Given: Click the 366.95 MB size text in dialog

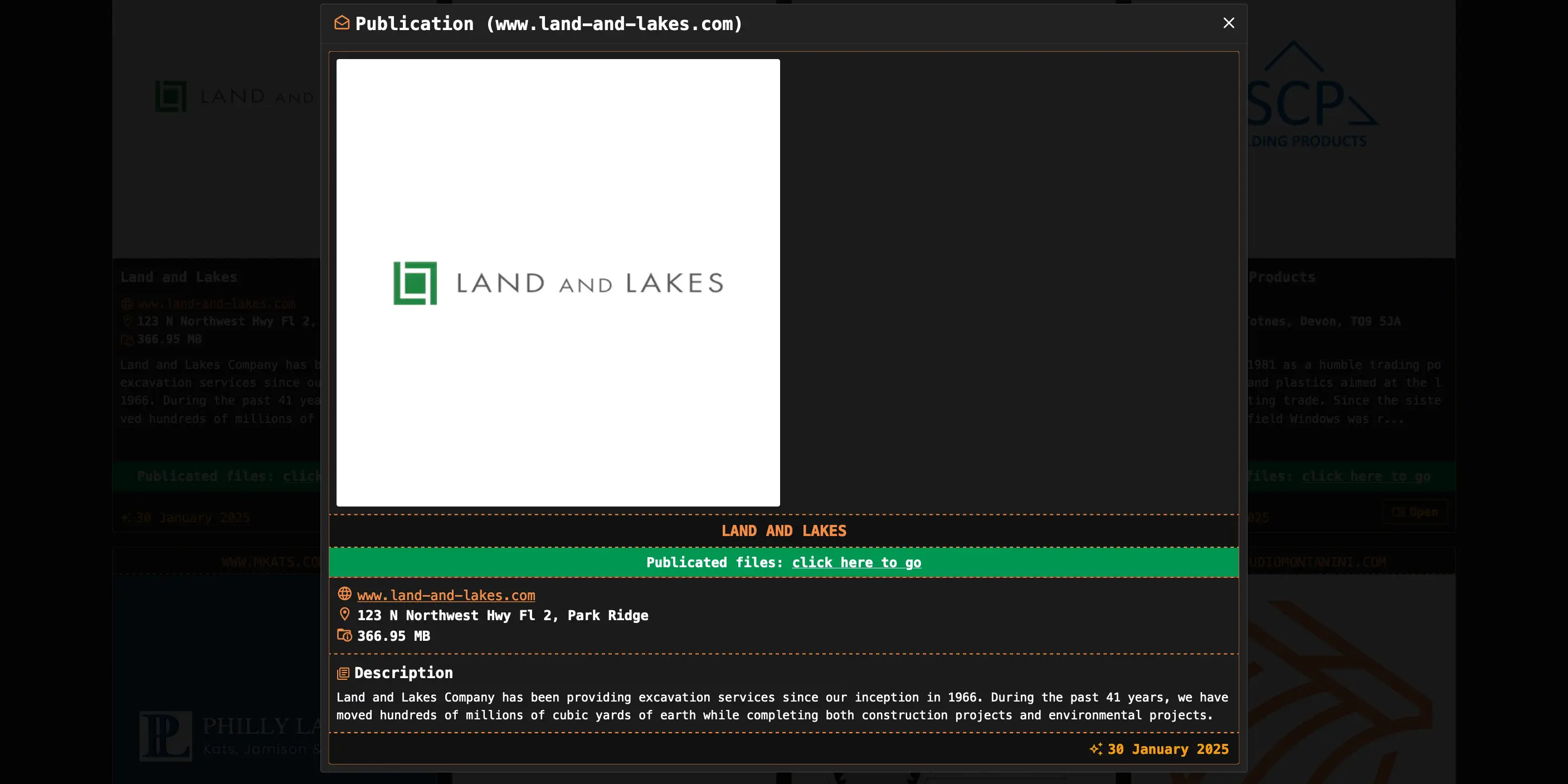Looking at the screenshot, I should [393, 636].
